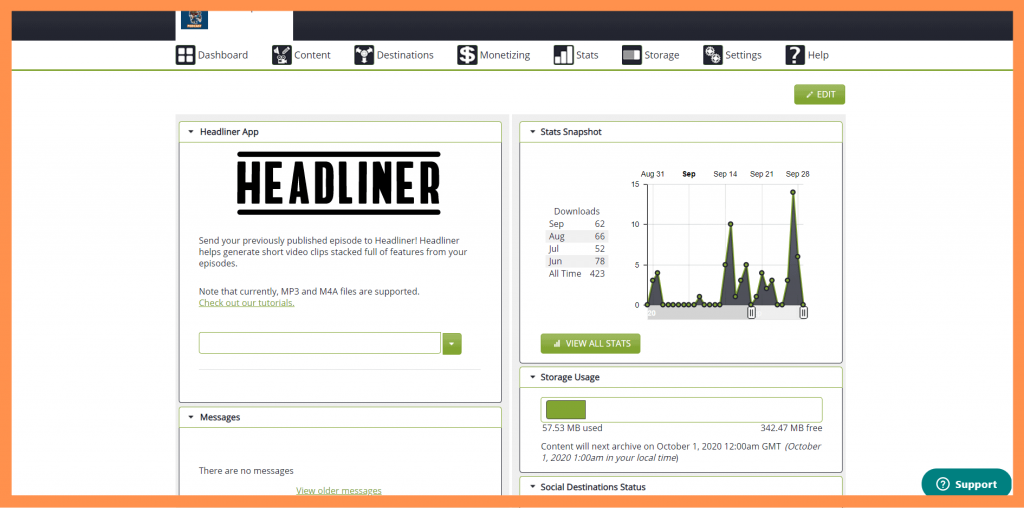Click the right chart range slider handle
The height and width of the screenshot is (508, 1024).
point(803,313)
